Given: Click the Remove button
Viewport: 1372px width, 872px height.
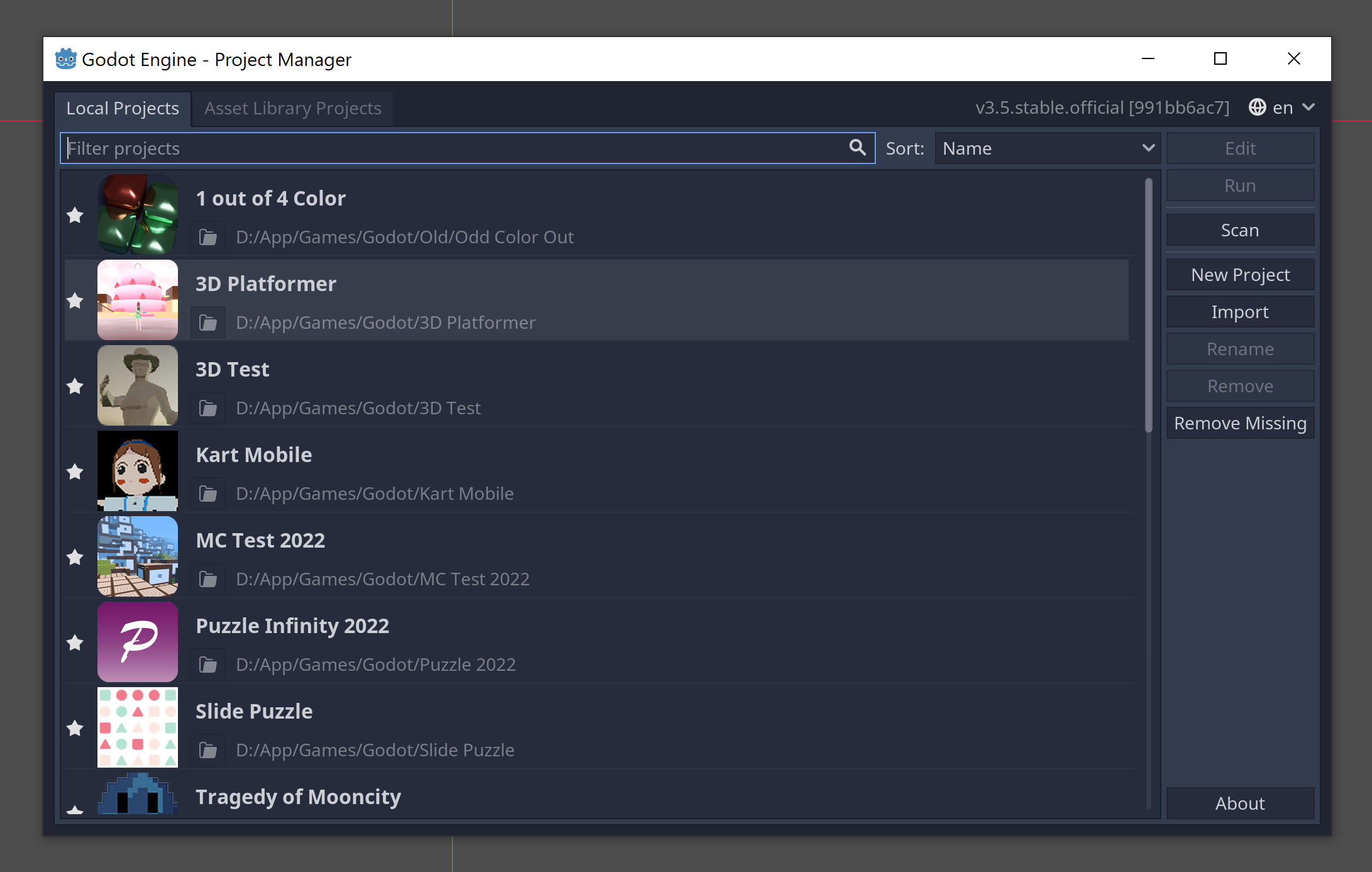Looking at the screenshot, I should 1240,386.
